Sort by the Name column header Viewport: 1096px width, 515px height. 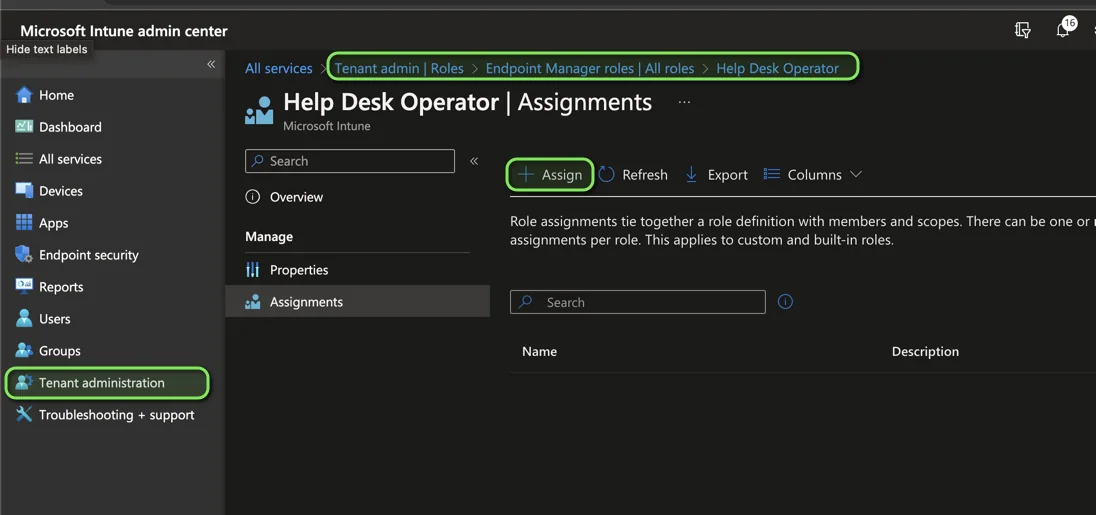click(x=539, y=351)
